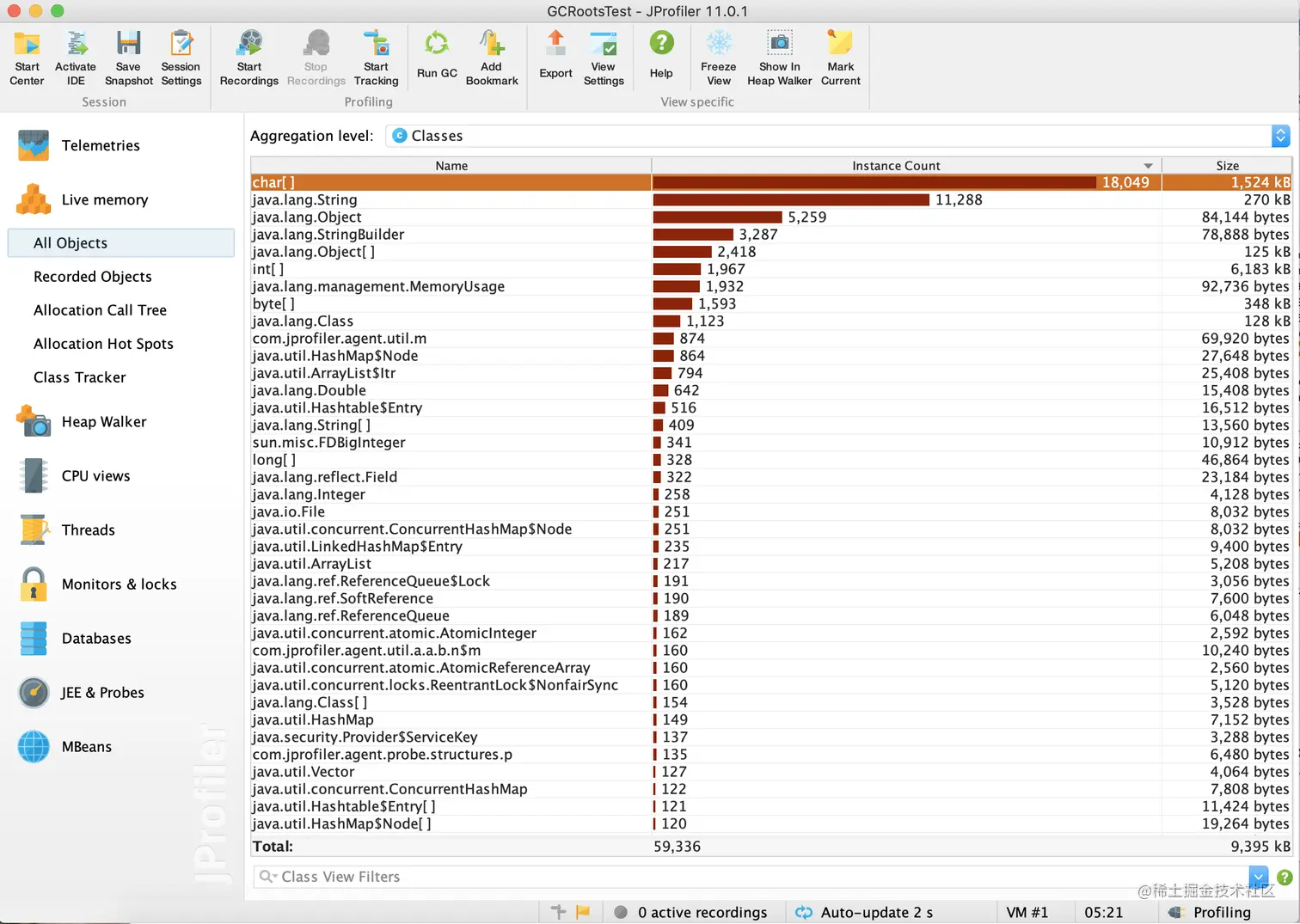The image size is (1300, 924).
Task: Click the 59,336 total instance count
Action: pyautogui.click(x=678, y=847)
